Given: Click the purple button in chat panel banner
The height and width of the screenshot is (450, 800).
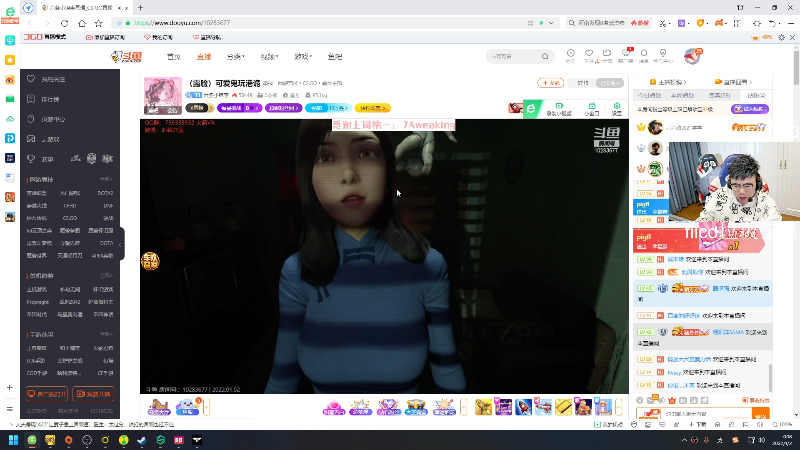Looking at the screenshot, I should pyautogui.click(x=749, y=109).
